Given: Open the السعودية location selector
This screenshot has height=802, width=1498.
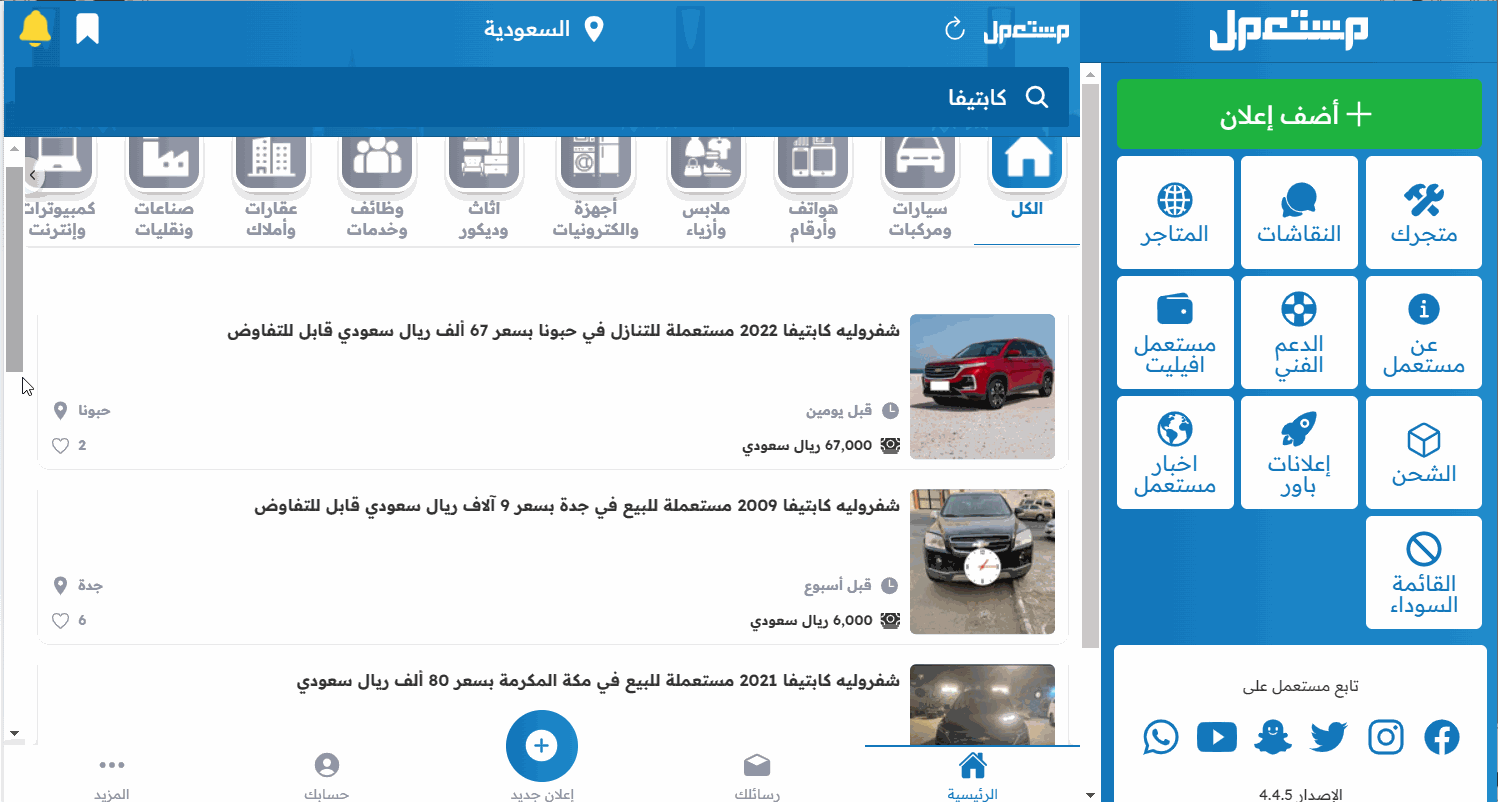Looking at the screenshot, I should tap(544, 29).
